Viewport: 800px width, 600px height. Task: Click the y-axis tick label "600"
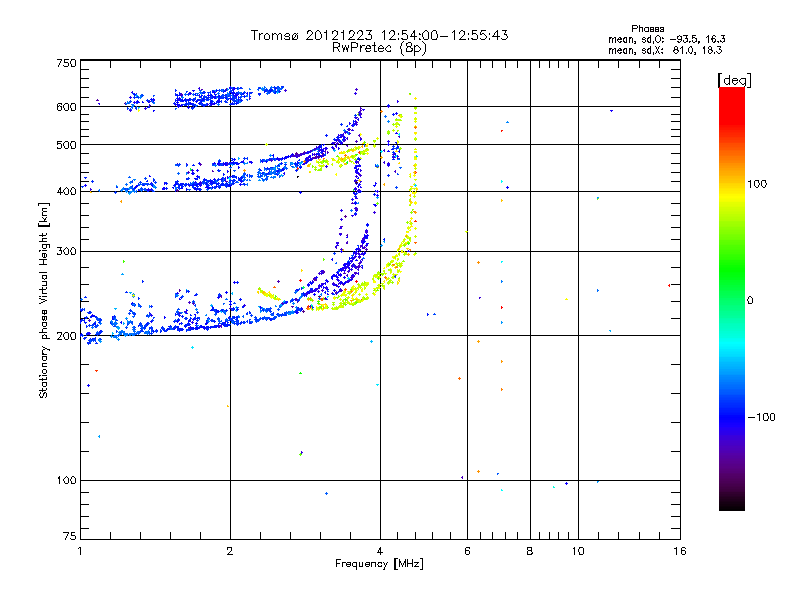pyautogui.click(x=67, y=107)
